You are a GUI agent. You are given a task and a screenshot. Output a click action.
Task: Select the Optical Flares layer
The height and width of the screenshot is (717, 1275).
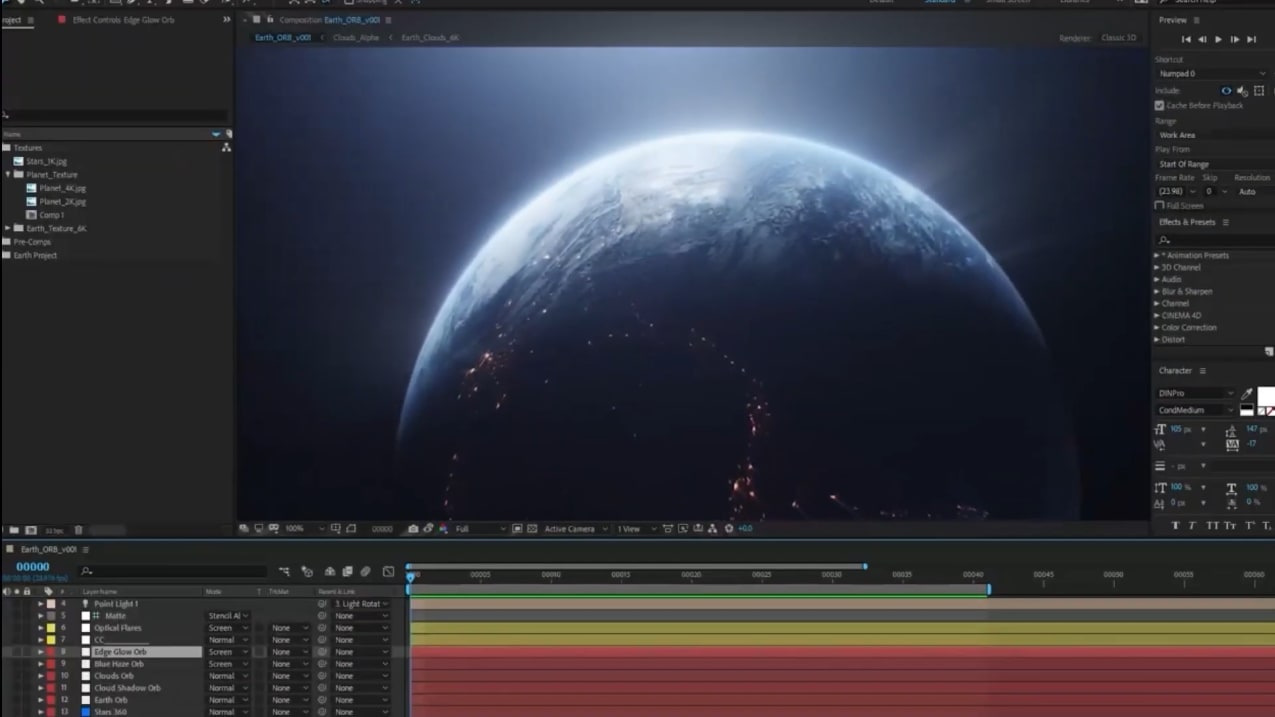(118, 628)
